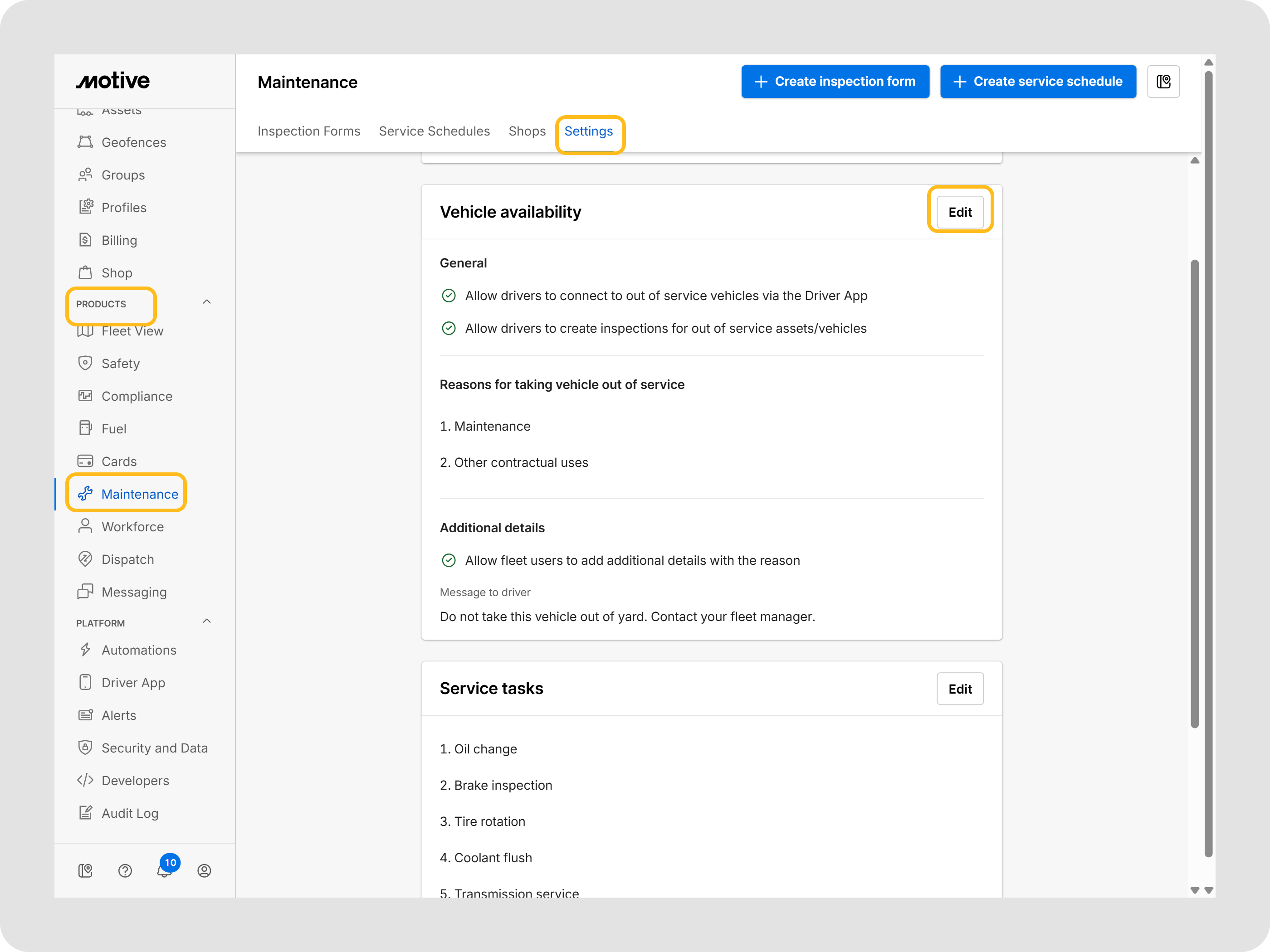Click Create inspection form button

(x=835, y=82)
